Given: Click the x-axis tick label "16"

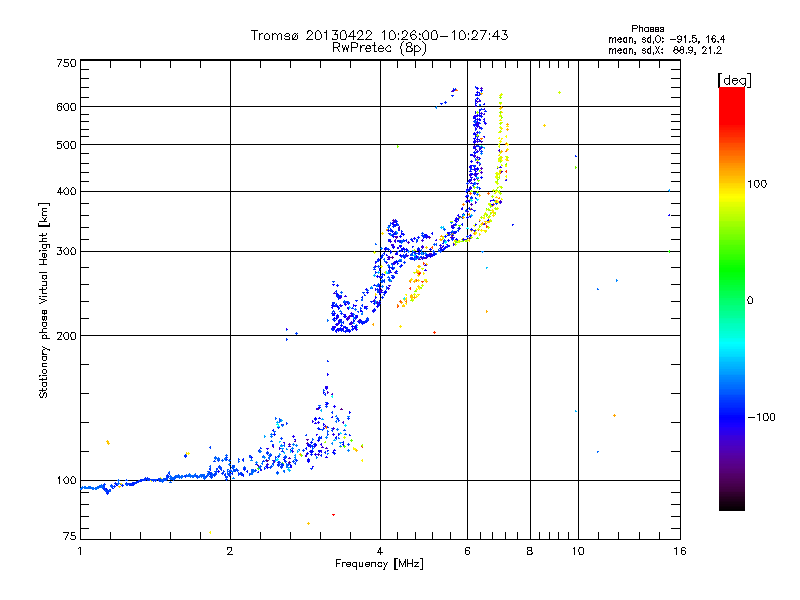Looking at the screenshot, I should click(680, 551).
